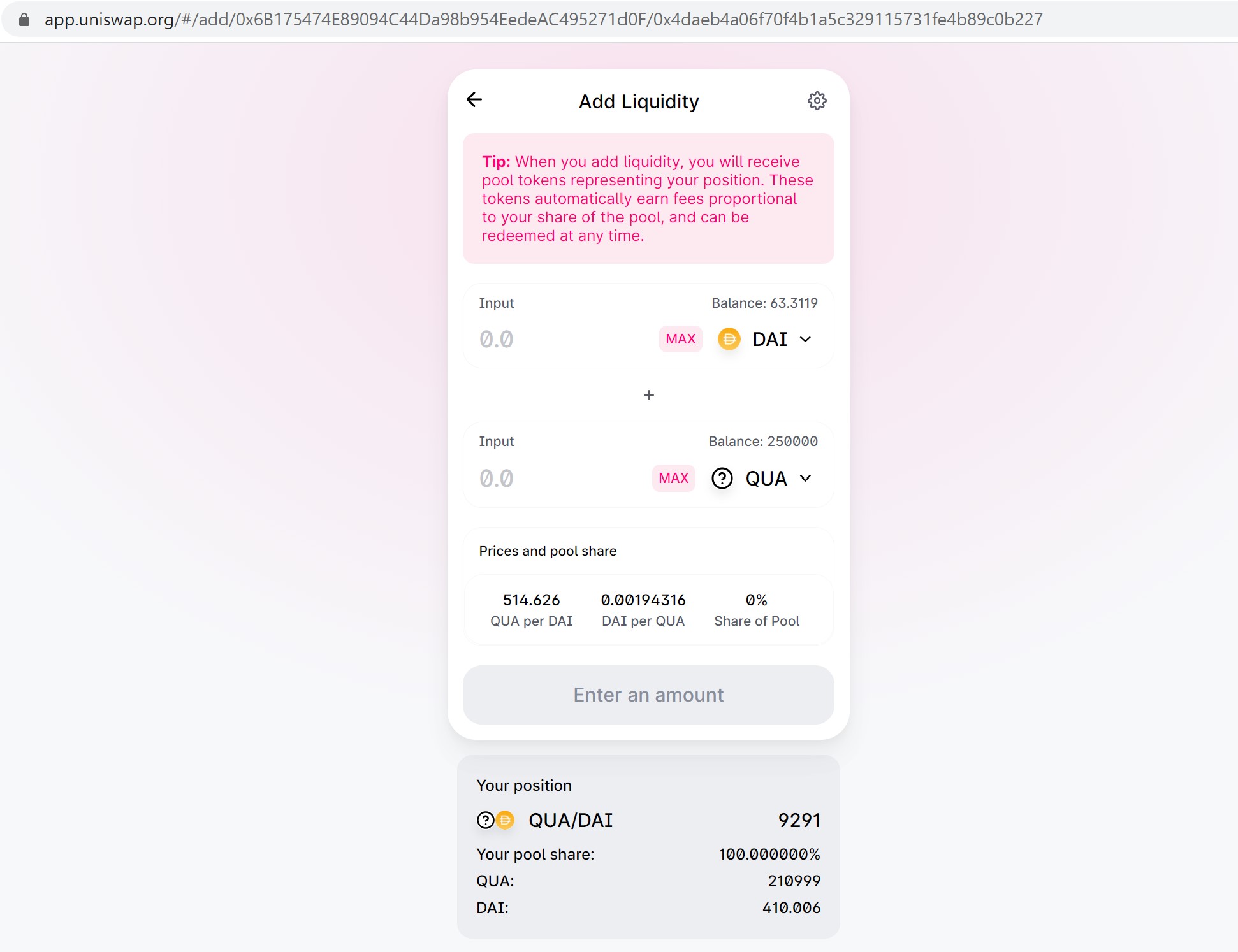Click the 0.00194316 DAI per QUA price
The width and height of the screenshot is (1238, 952).
(643, 600)
